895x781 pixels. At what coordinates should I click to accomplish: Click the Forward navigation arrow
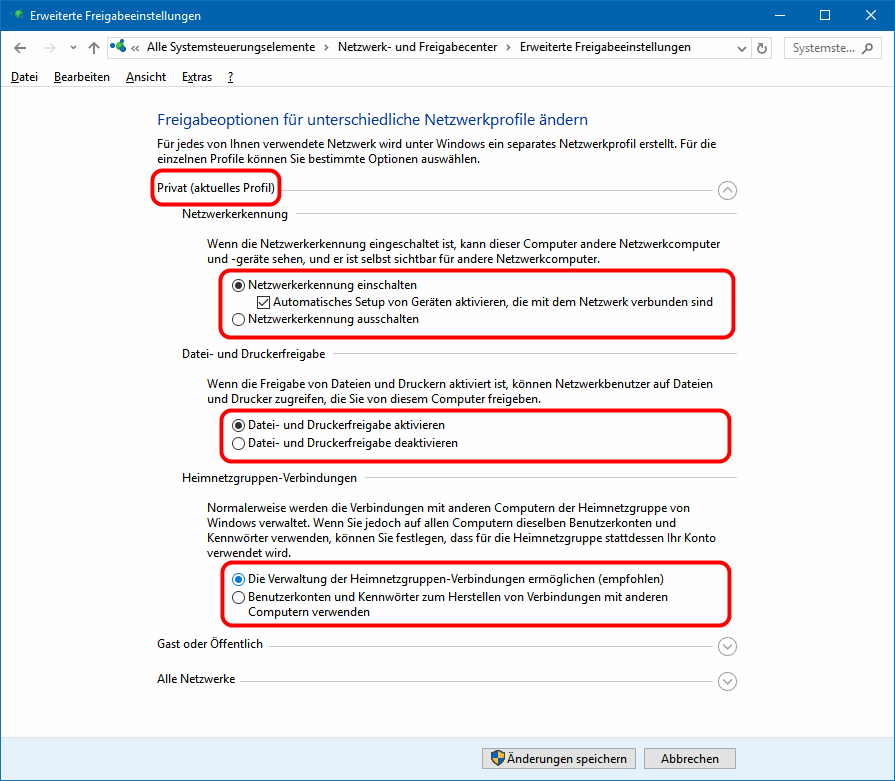click(49, 48)
